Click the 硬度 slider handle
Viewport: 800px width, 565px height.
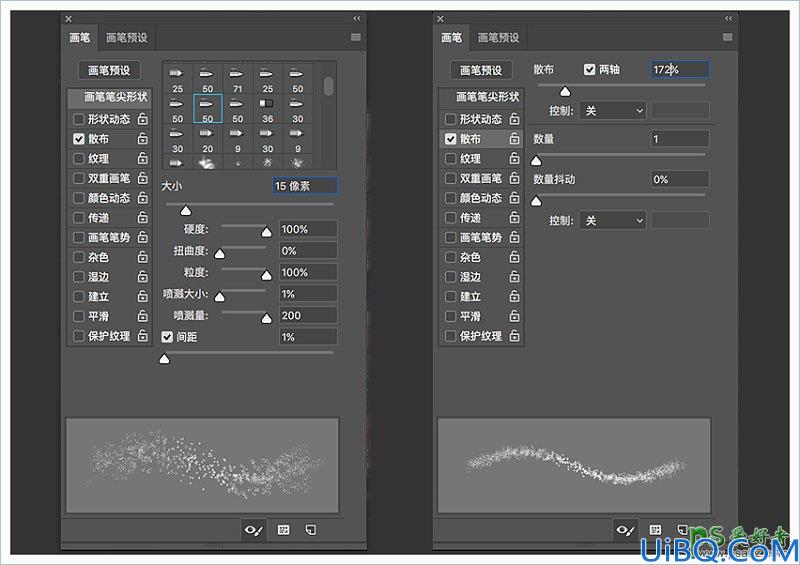266,233
